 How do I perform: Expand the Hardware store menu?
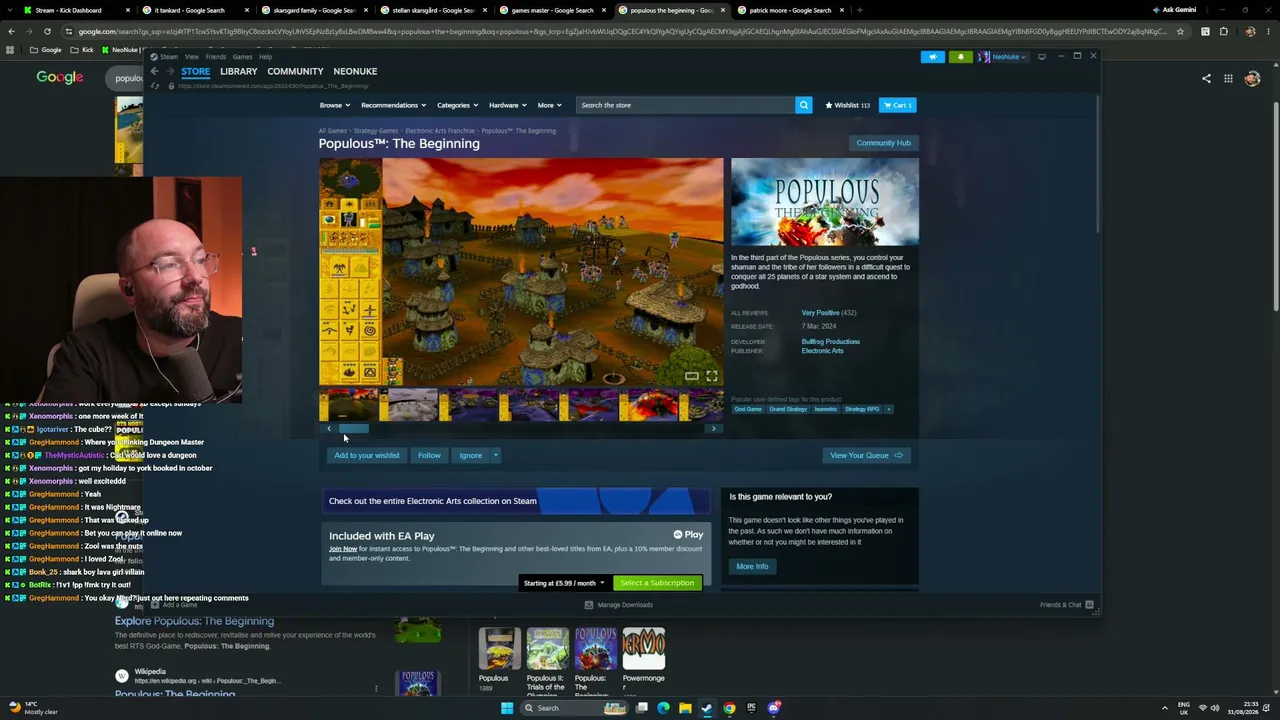pyautogui.click(x=507, y=105)
